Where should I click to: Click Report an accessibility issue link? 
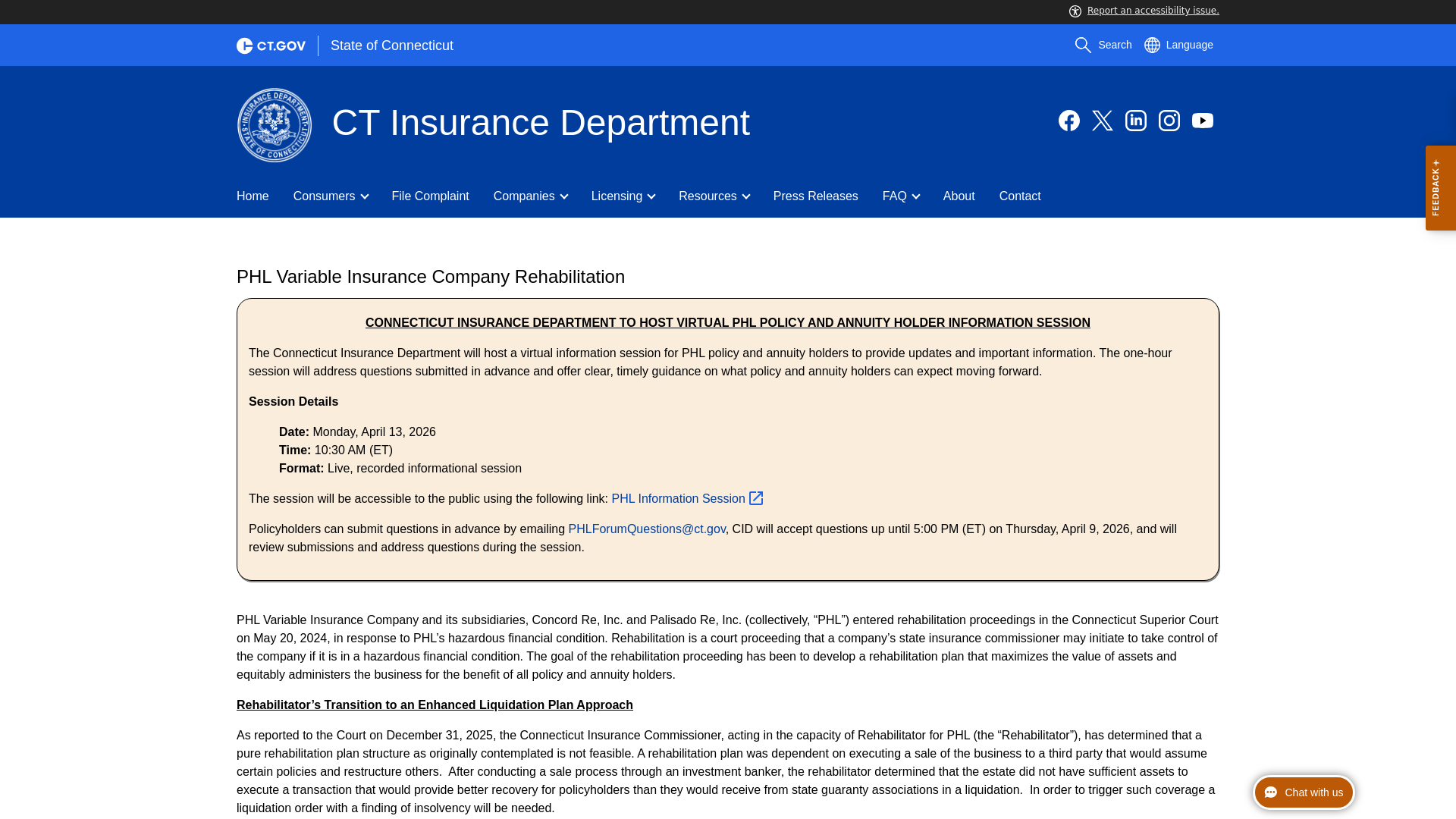[x=1153, y=11]
